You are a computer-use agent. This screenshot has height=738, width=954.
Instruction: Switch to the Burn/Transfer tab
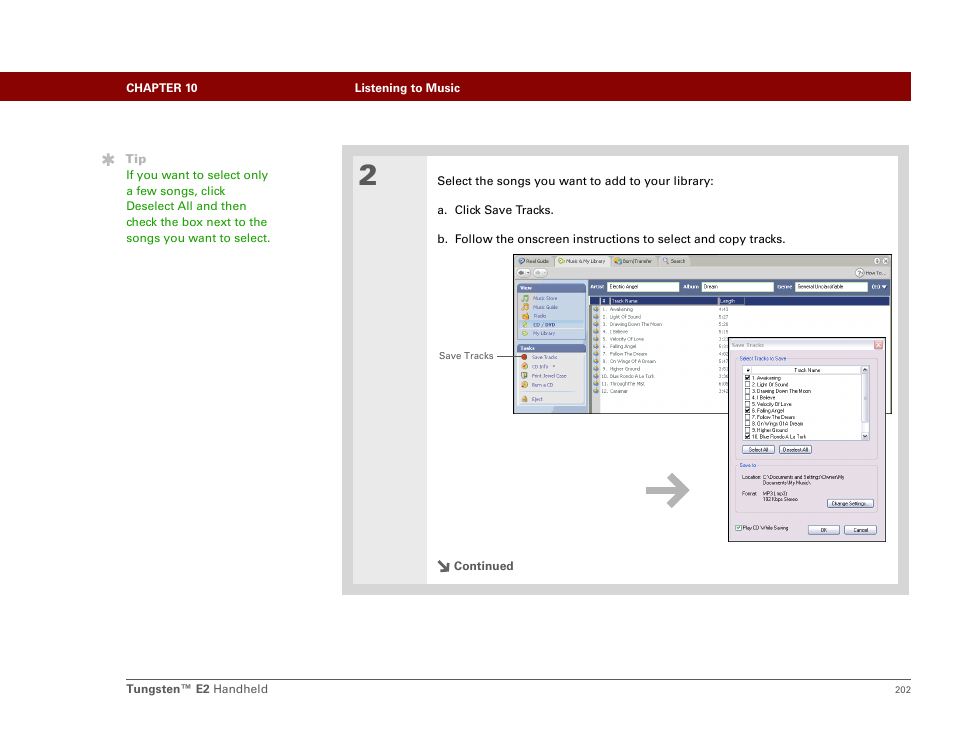(633, 261)
